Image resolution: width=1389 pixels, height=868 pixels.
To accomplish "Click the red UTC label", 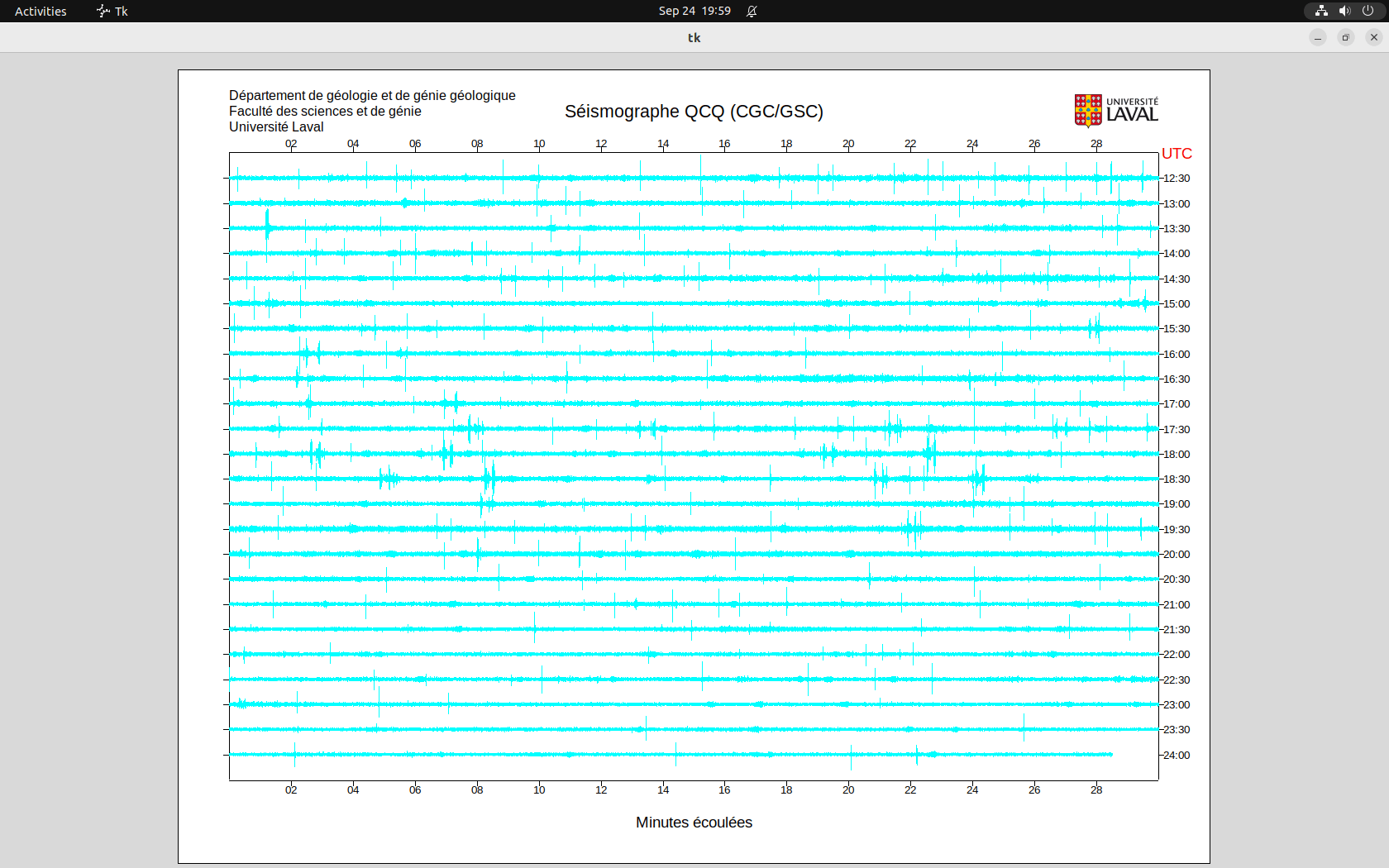I will [1177, 154].
